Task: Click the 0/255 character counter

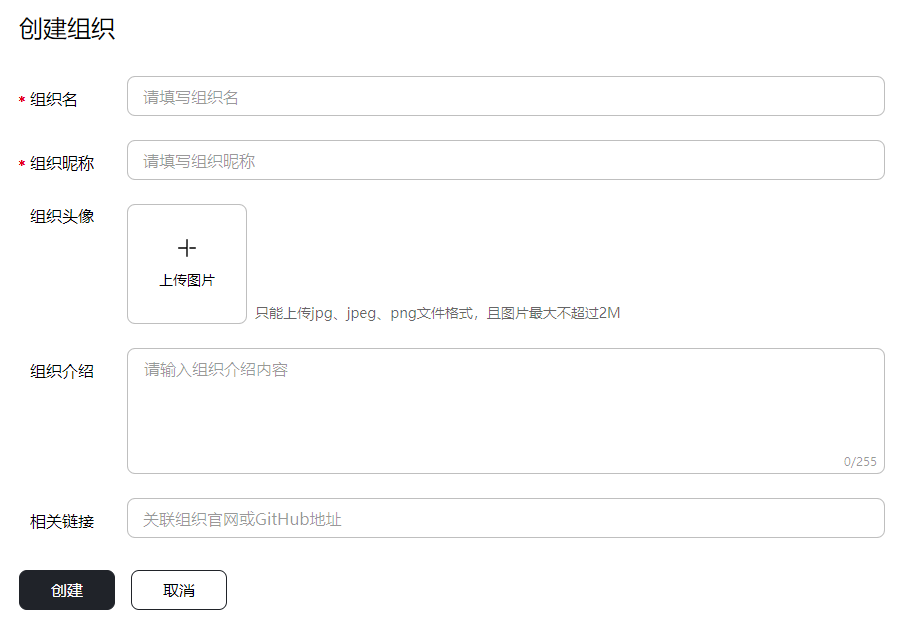Action: point(862,462)
